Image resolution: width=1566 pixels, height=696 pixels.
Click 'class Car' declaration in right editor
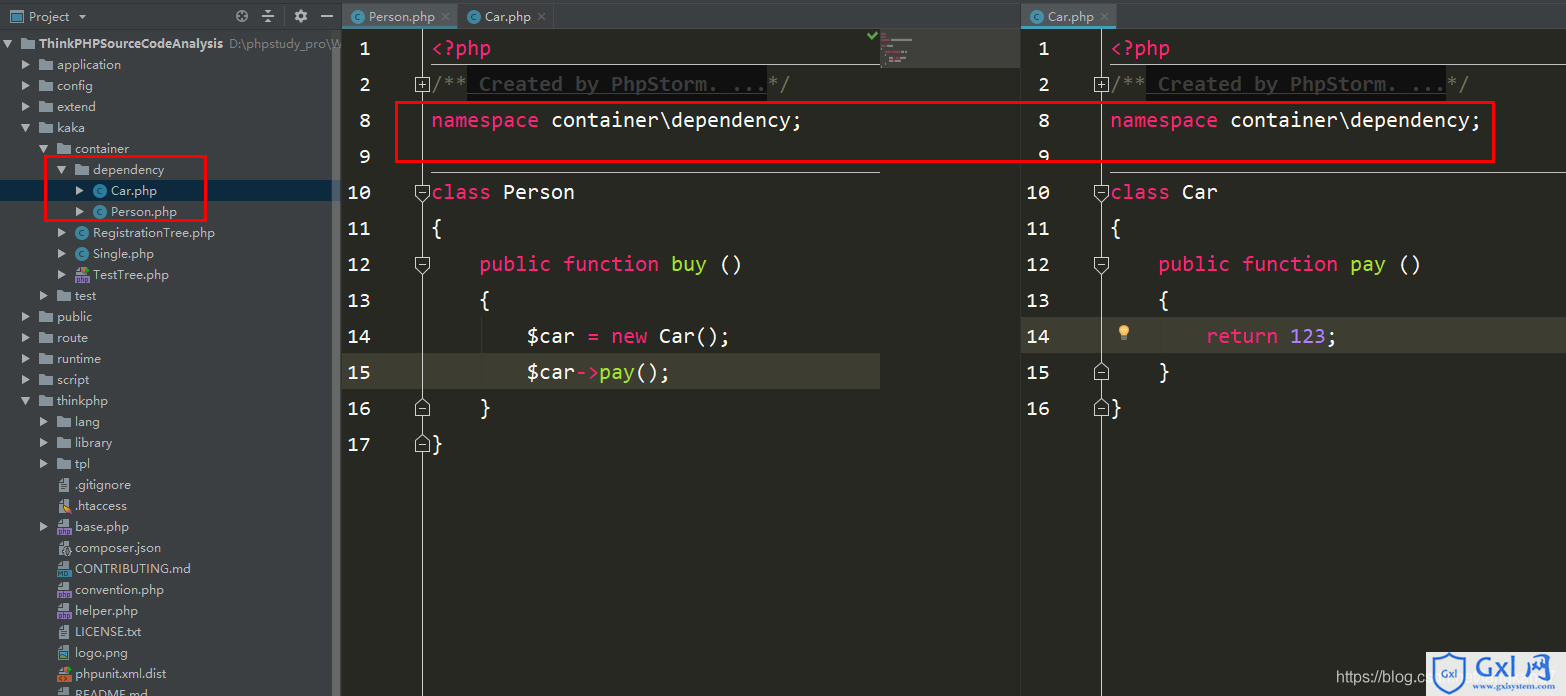[1164, 193]
